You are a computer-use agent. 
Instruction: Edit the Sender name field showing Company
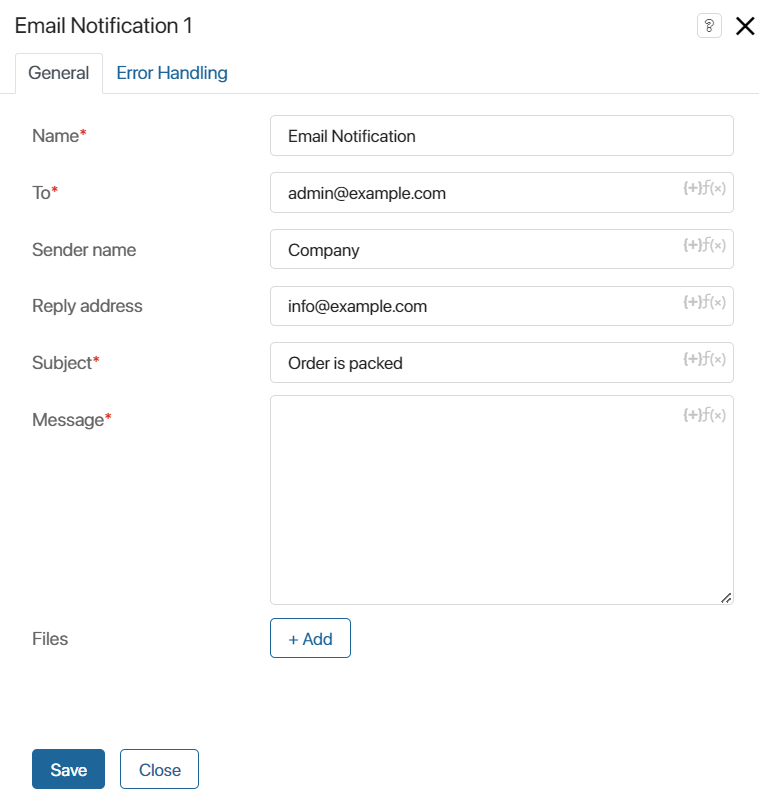(502, 249)
